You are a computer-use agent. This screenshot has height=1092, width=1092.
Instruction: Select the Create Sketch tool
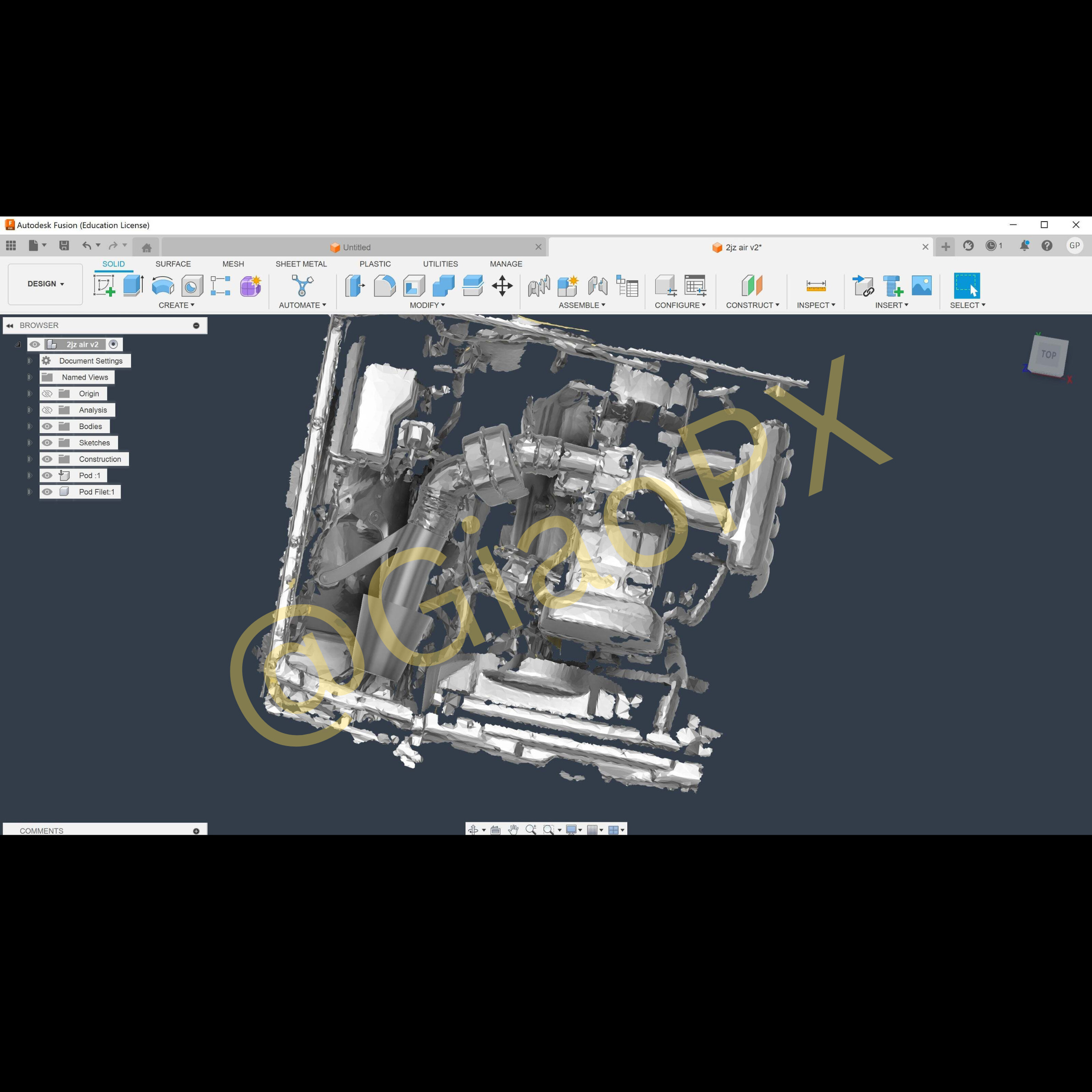104,285
